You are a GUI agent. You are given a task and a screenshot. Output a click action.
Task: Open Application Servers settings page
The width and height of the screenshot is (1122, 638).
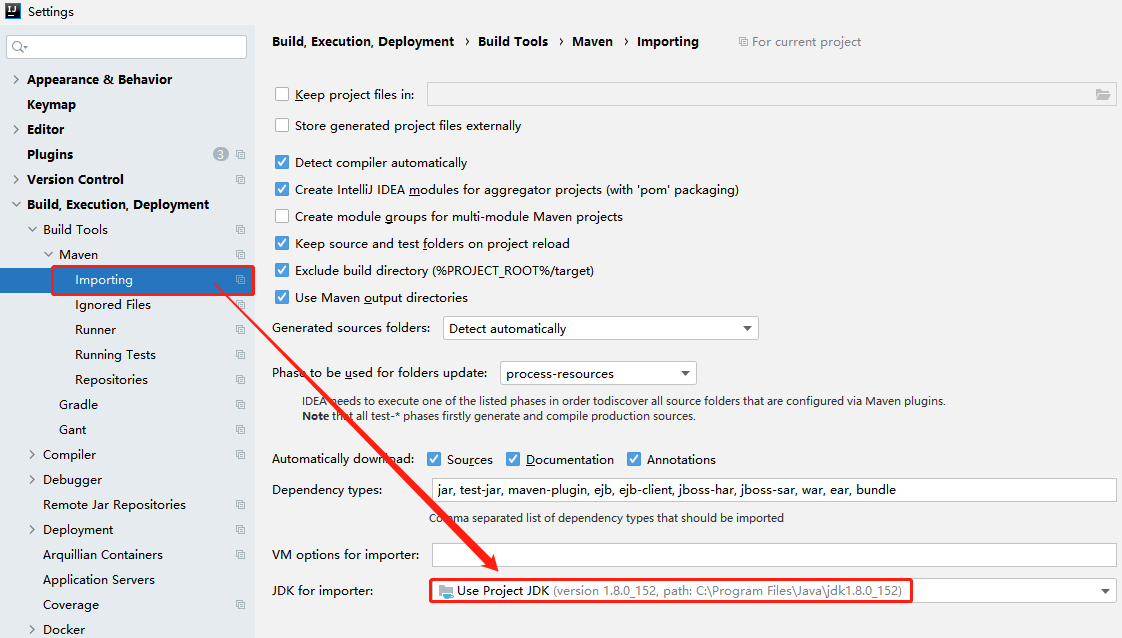click(99, 580)
